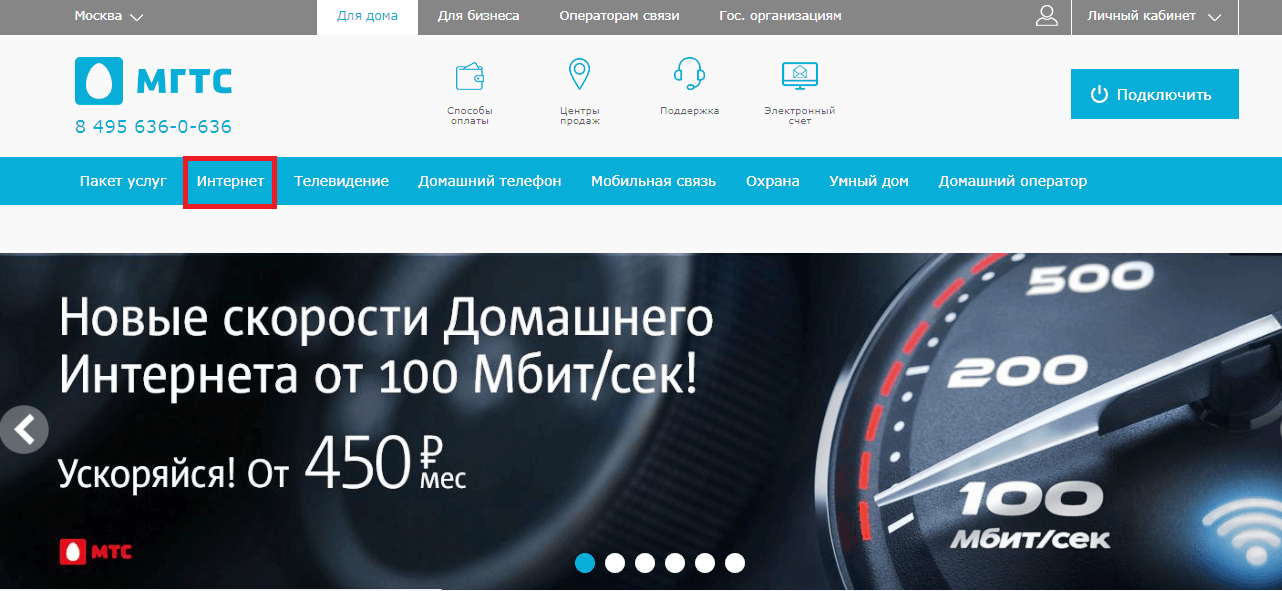The height and width of the screenshot is (591, 1282).
Task: Switch to the Для бизнеса tab
Action: click(x=478, y=16)
